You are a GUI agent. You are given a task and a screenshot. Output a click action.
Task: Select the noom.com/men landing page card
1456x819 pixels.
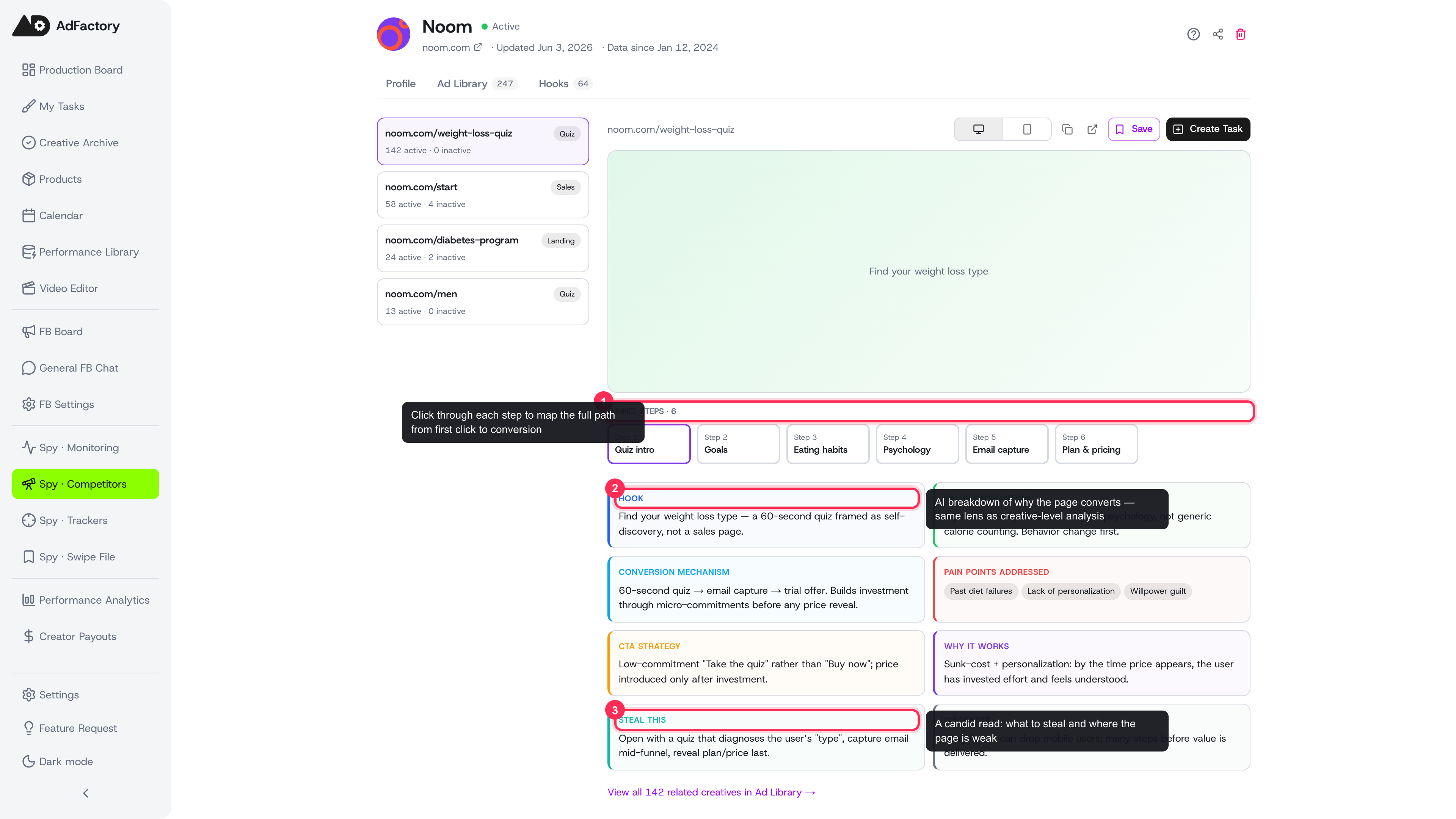tap(483, 302)
